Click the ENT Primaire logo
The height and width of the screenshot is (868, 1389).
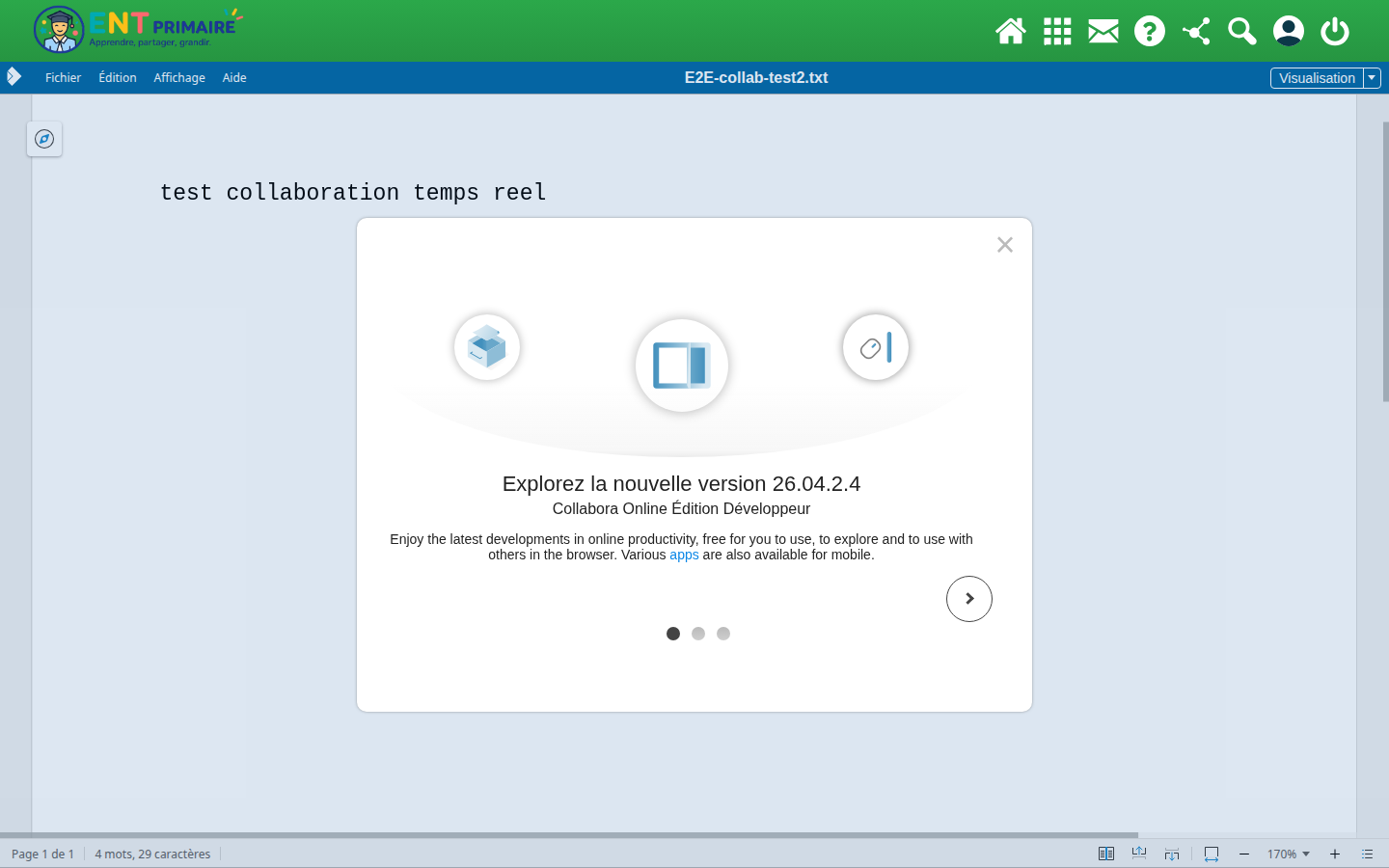click(x=137, y=30)
